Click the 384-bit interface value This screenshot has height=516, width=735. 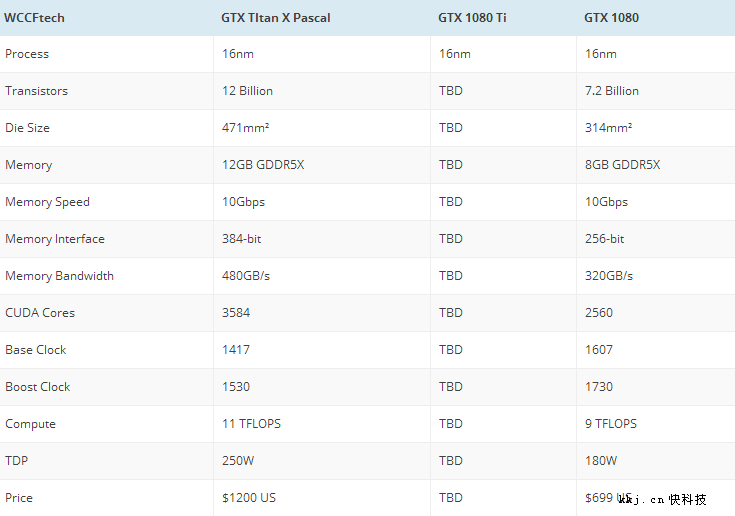click(x=242, y=239)
